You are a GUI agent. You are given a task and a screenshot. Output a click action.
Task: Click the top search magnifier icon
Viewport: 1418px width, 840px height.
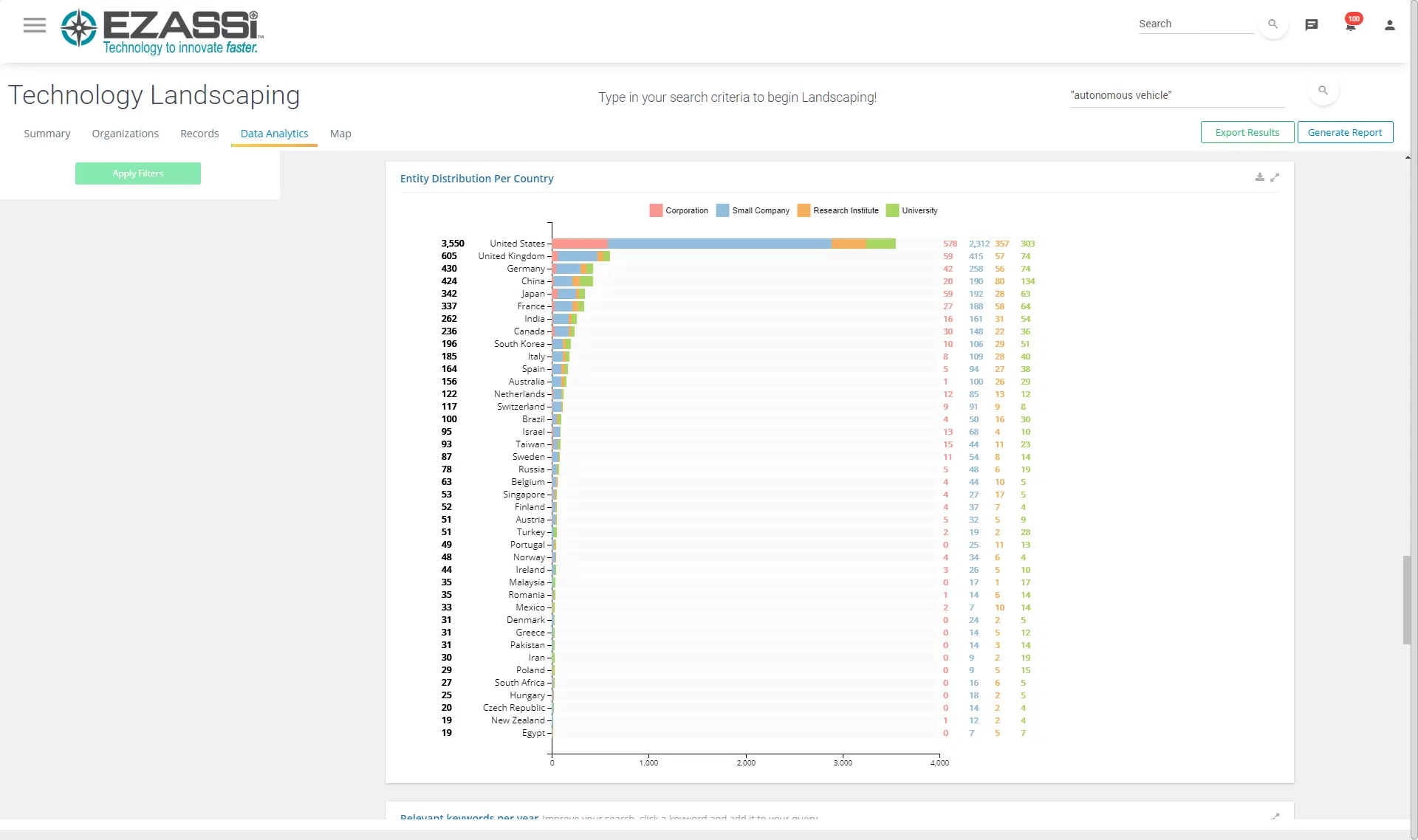1273,24
